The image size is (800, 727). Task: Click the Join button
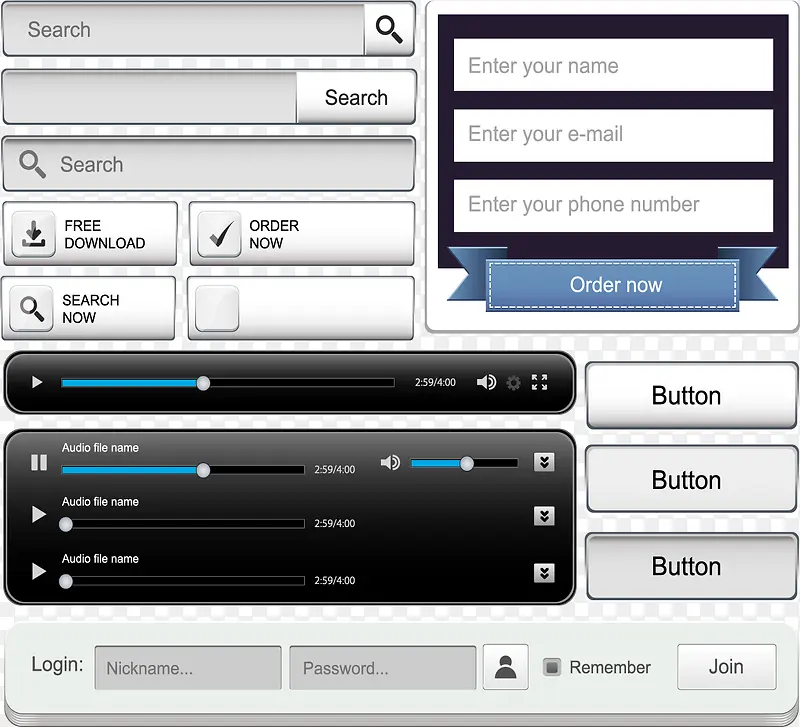[x=726, y=667]
